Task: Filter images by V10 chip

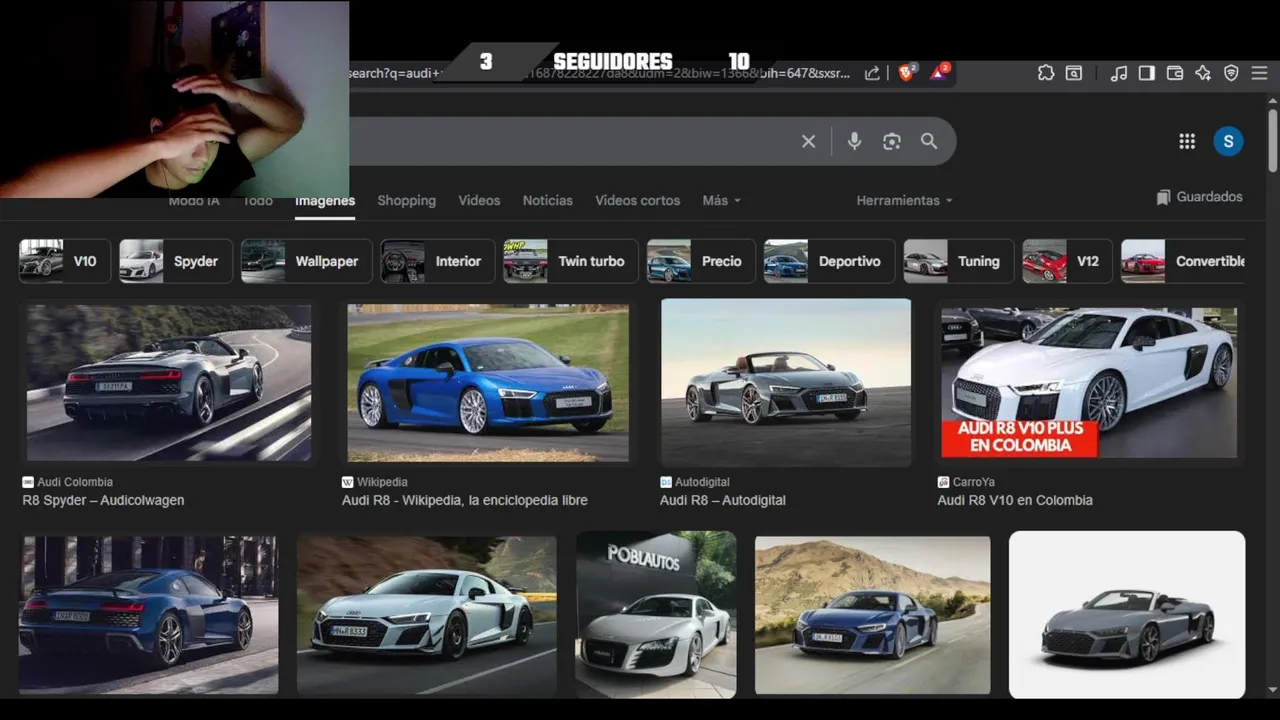Action: point(65,261)
